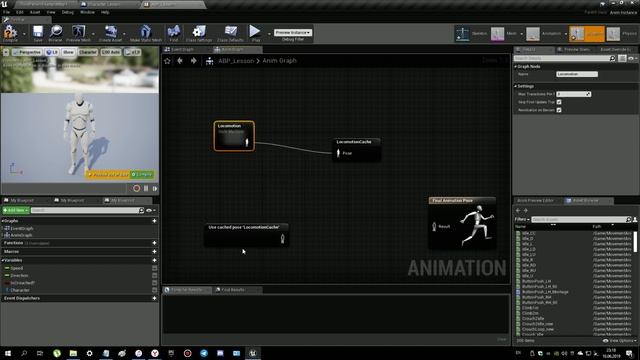Screen dimensions: 640x360
Task: Toggle editable visibility for IsCrouched variable
Action: coord(154,283)
